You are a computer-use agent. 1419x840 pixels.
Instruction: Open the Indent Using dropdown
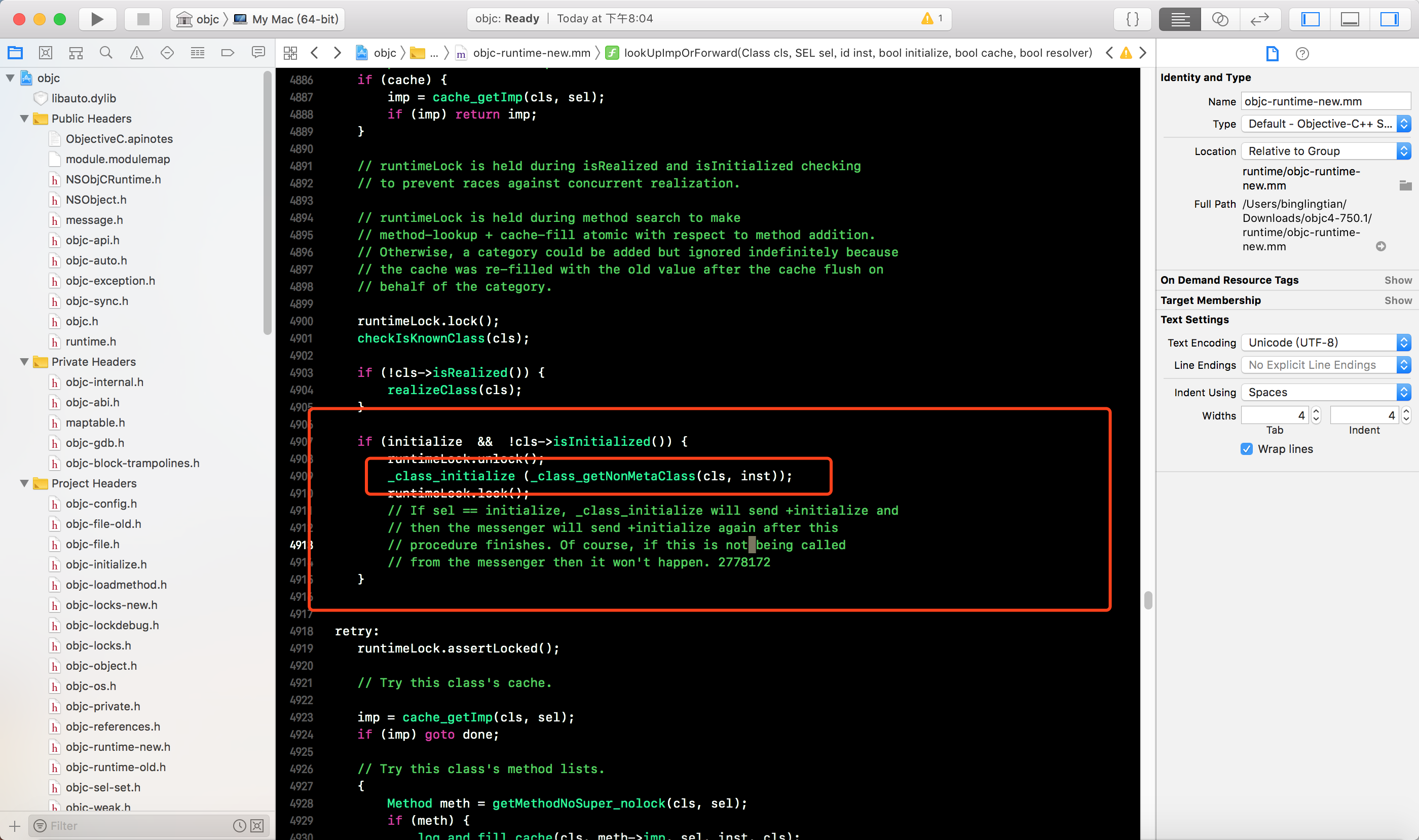click(1325, 392)
